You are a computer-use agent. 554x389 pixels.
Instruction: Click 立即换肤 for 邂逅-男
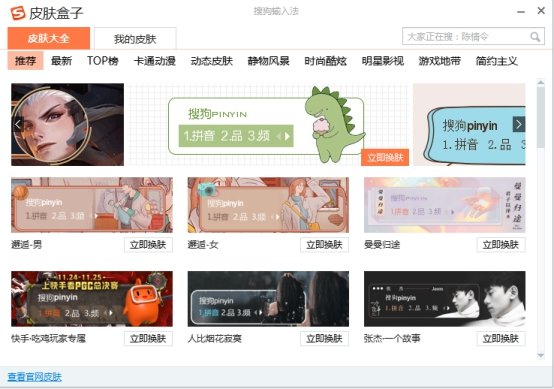coord(148,244)
